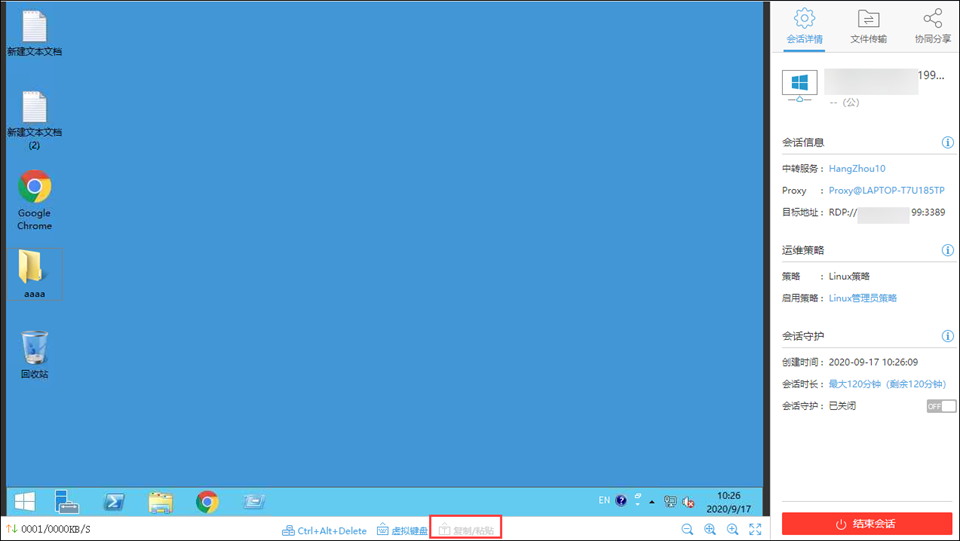Open the 会话详情 tab
The height and width of the screenshot is (541, 960).
pyautogui.click(x=804, y=26)
